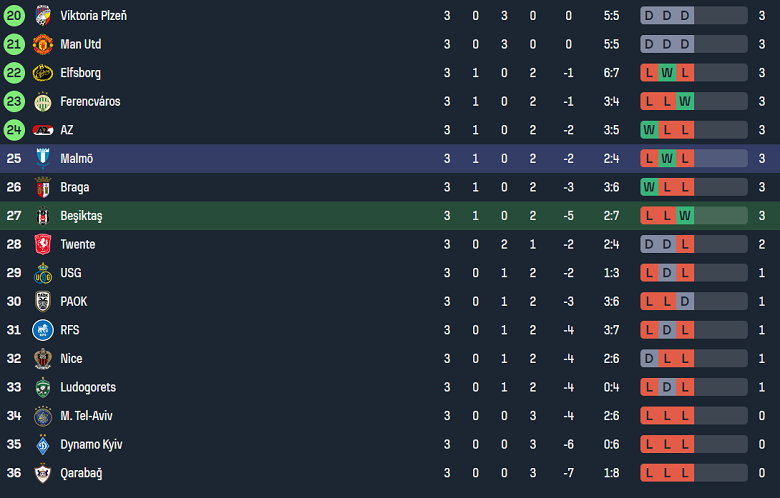Click the rank 24 position badge
The width and height of the screenshot is (780, 498).
pos(13,130)
